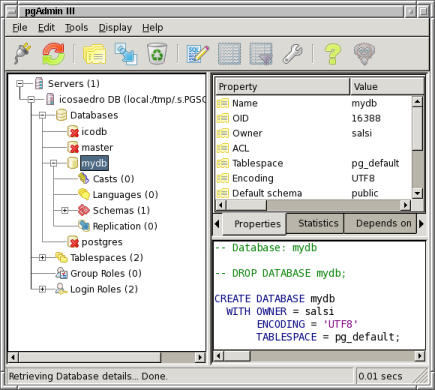The height and width of the screenshot is (390, 435).
Task: Select the Default schema property row
Action: [314, 193]
